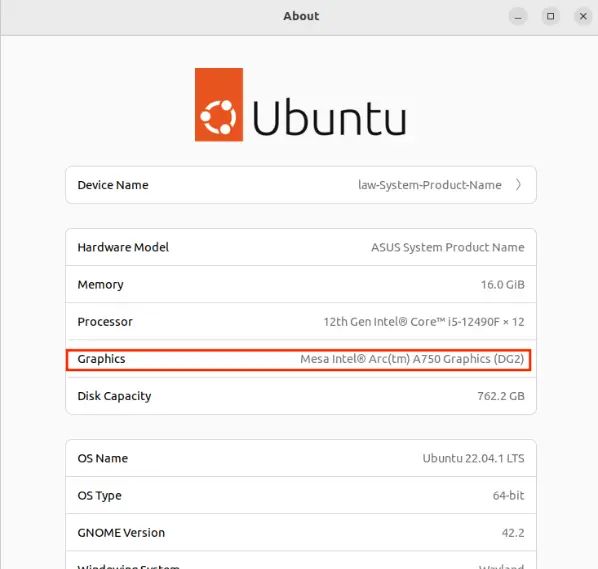
Task: Select the OS Type label
Action: pos(99,495)
